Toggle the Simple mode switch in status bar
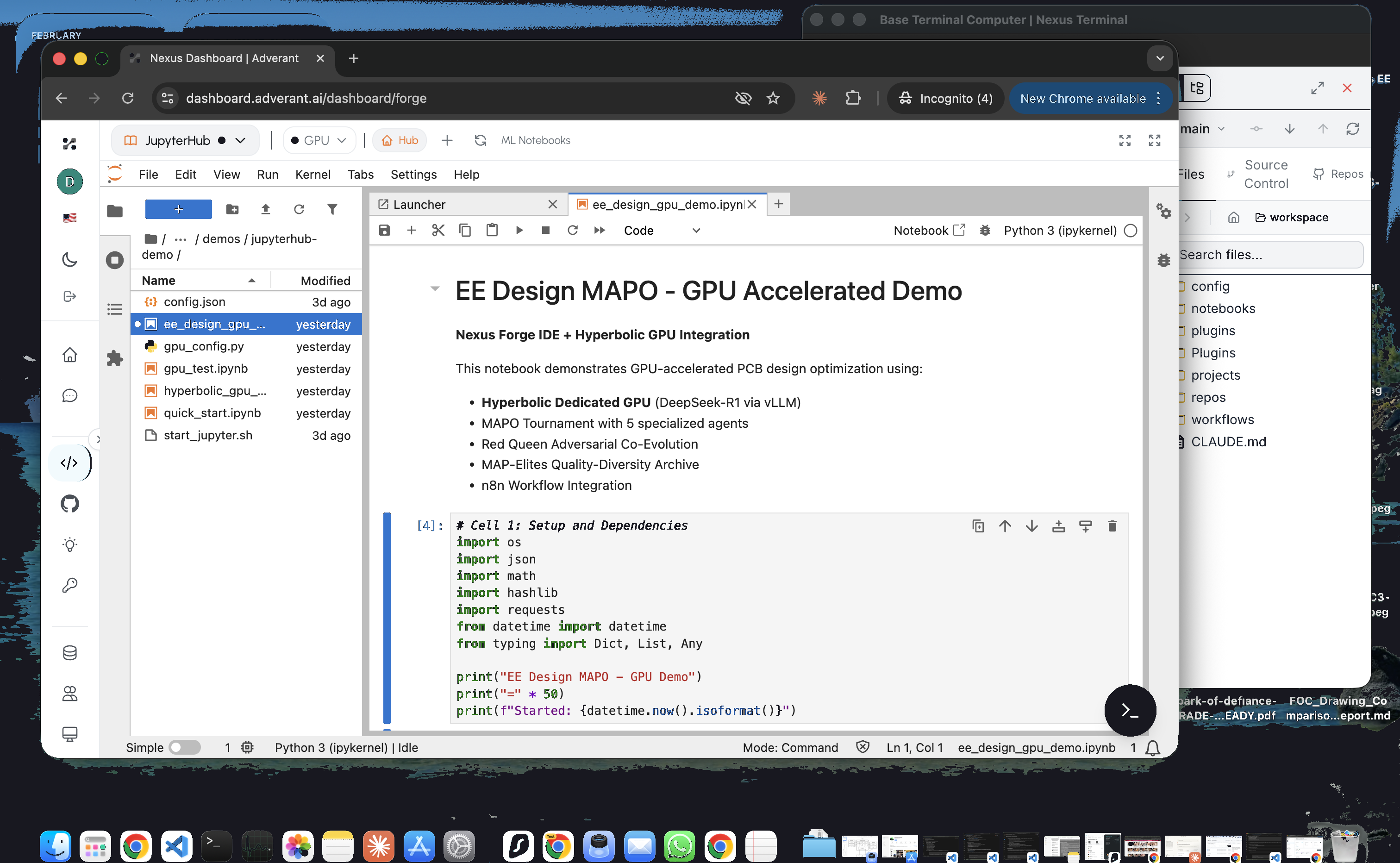This screenshot has height=863, width=1400. (x=184, y=747)
